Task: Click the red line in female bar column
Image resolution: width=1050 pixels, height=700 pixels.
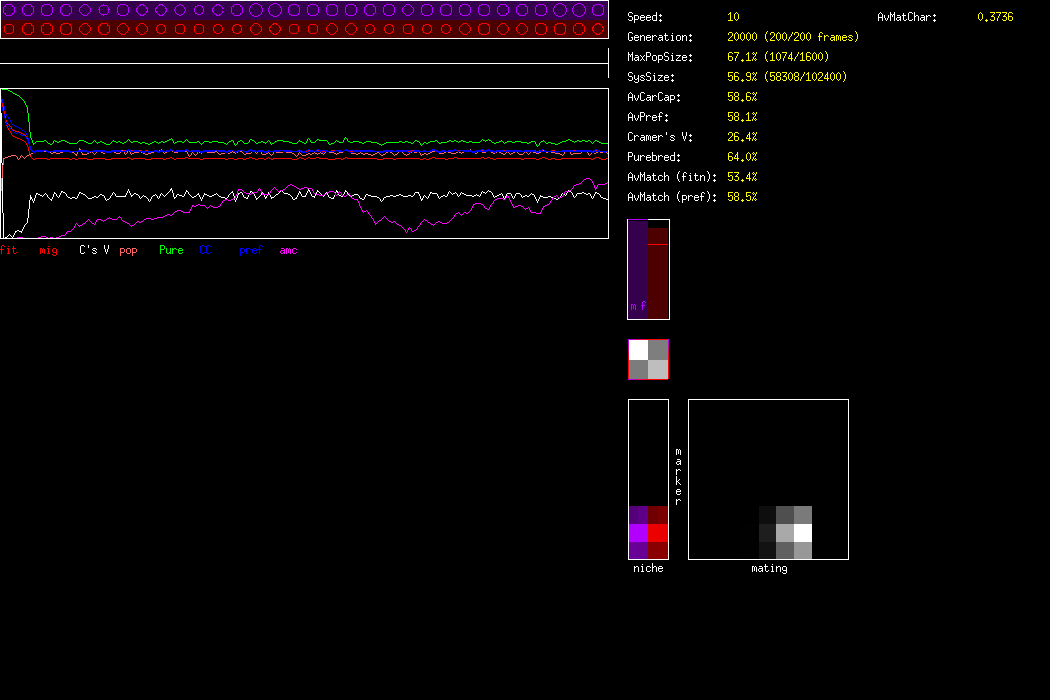Action: [657, 244]
